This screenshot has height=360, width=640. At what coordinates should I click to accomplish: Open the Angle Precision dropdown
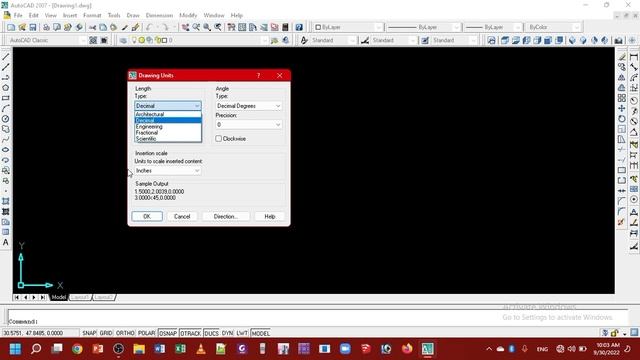click(249, 124)
